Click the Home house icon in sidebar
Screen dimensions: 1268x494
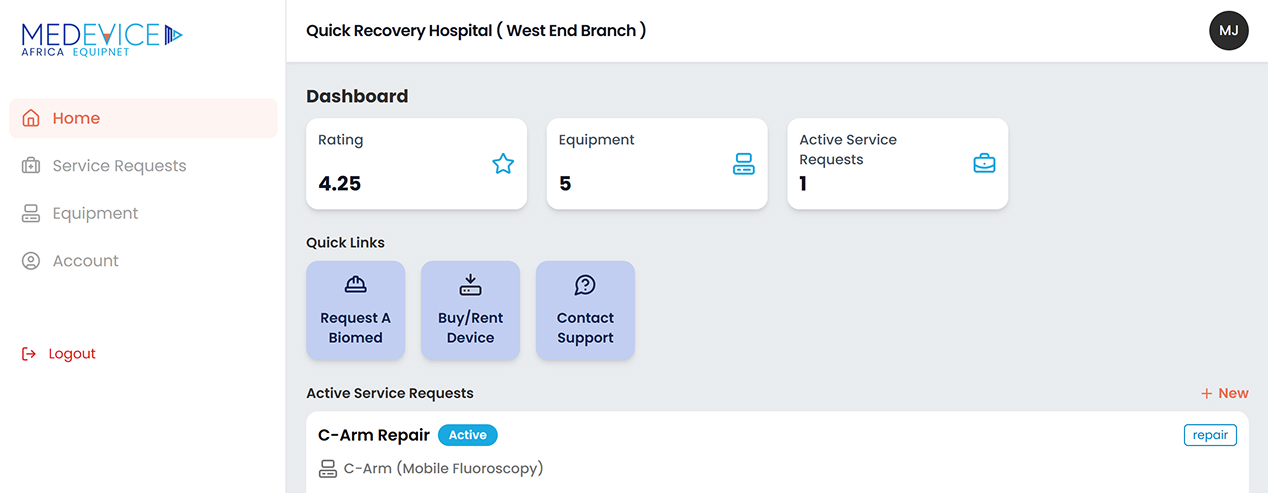(x=31, y=118)
